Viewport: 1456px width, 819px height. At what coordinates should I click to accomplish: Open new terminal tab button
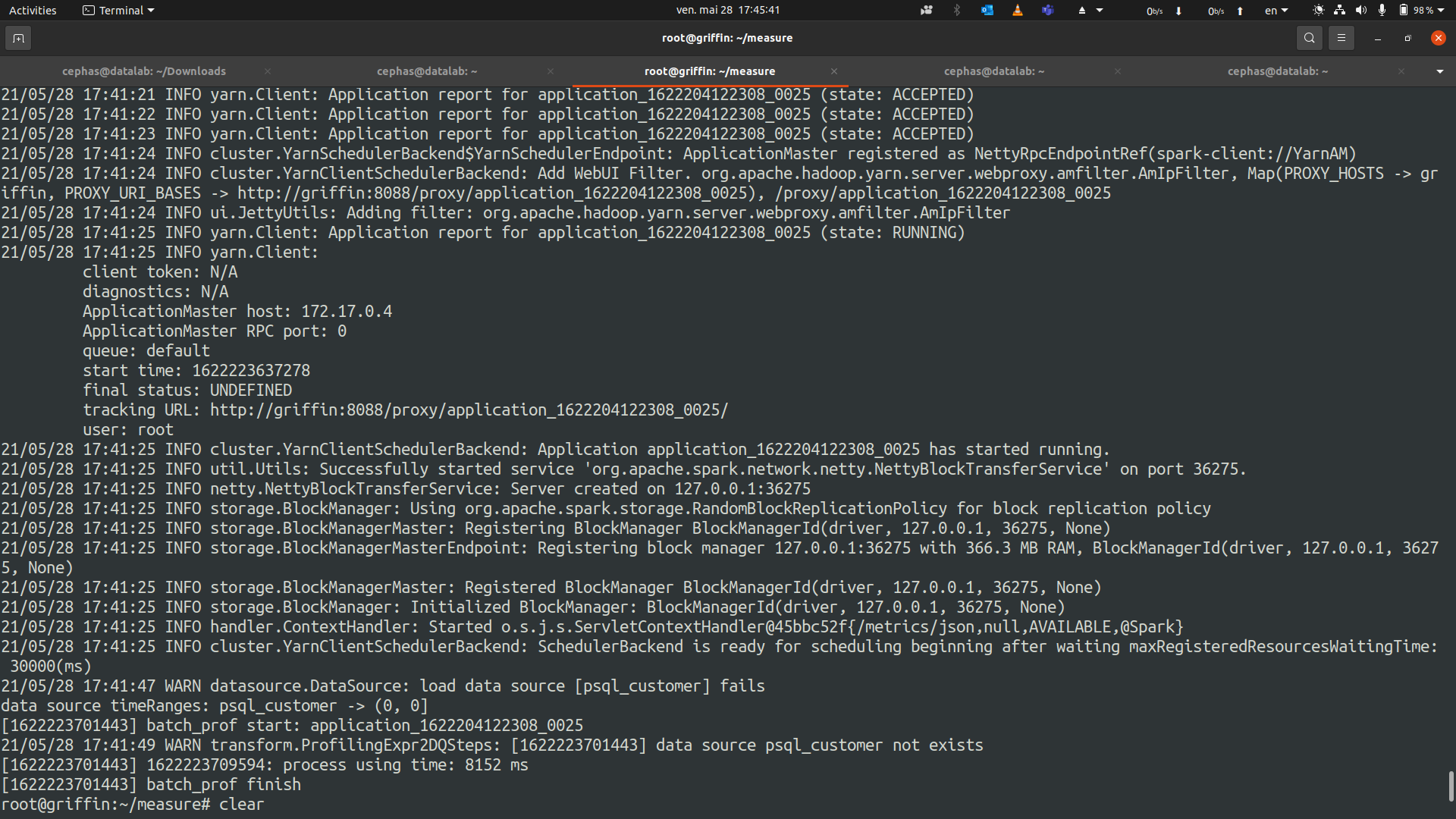point(18,38)
